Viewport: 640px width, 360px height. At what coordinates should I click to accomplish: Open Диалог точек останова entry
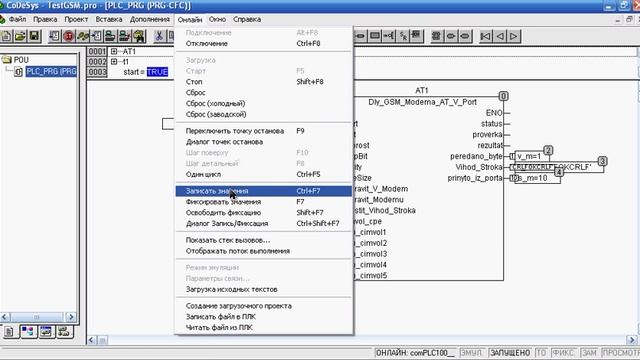click(264, 142)
